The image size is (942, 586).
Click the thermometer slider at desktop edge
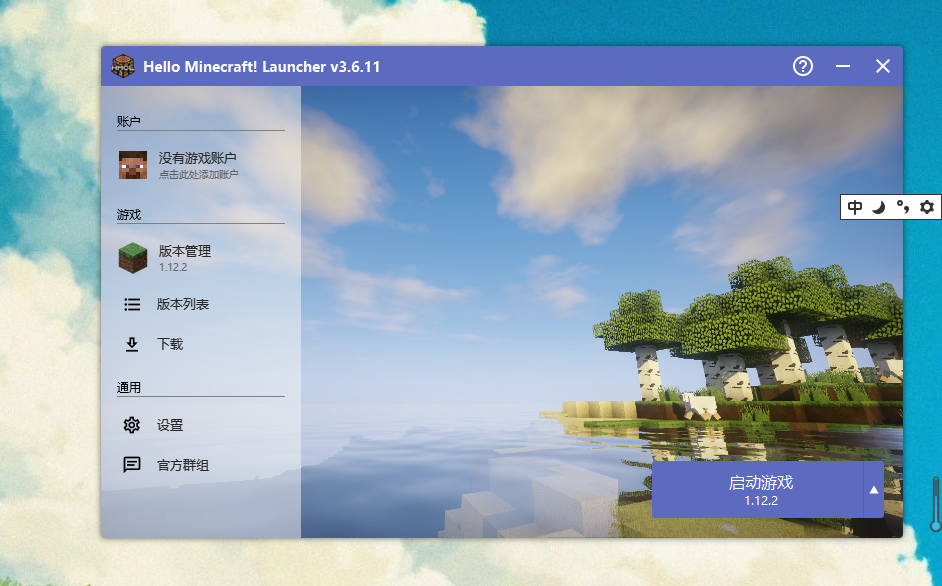pyautogui.click(x=935, y=503)
